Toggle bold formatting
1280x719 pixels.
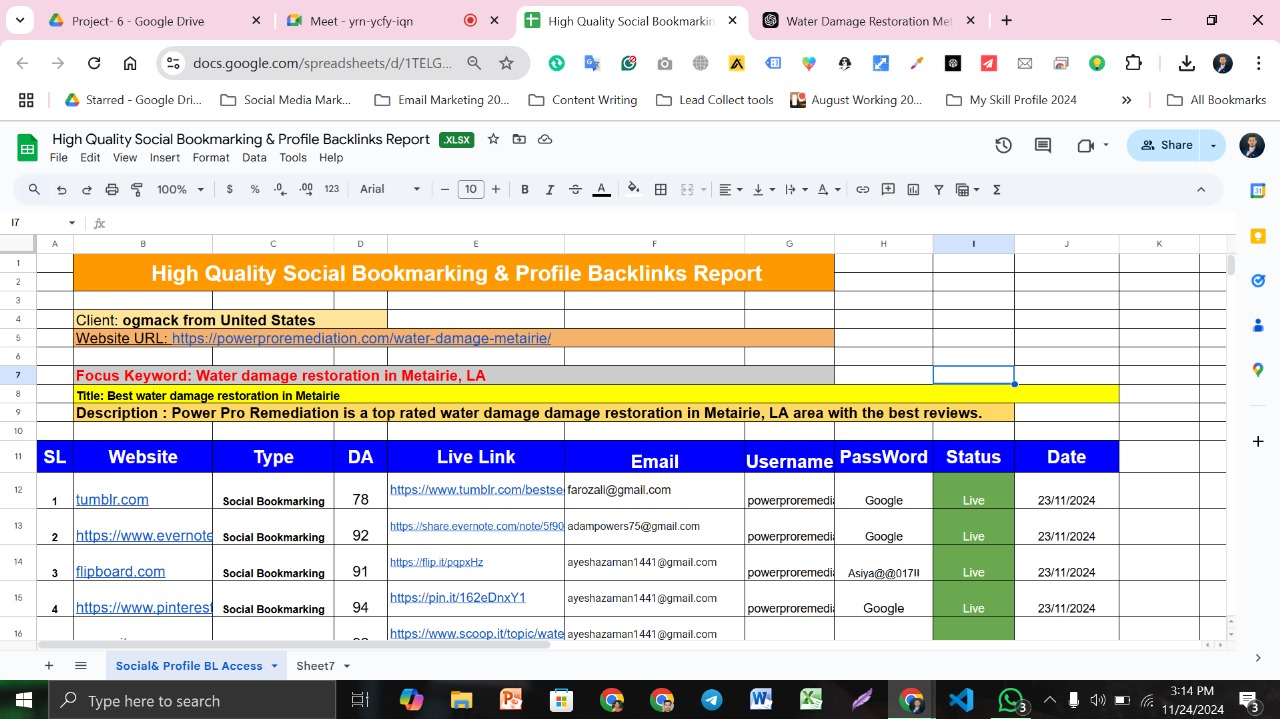(x=525, y=190)
